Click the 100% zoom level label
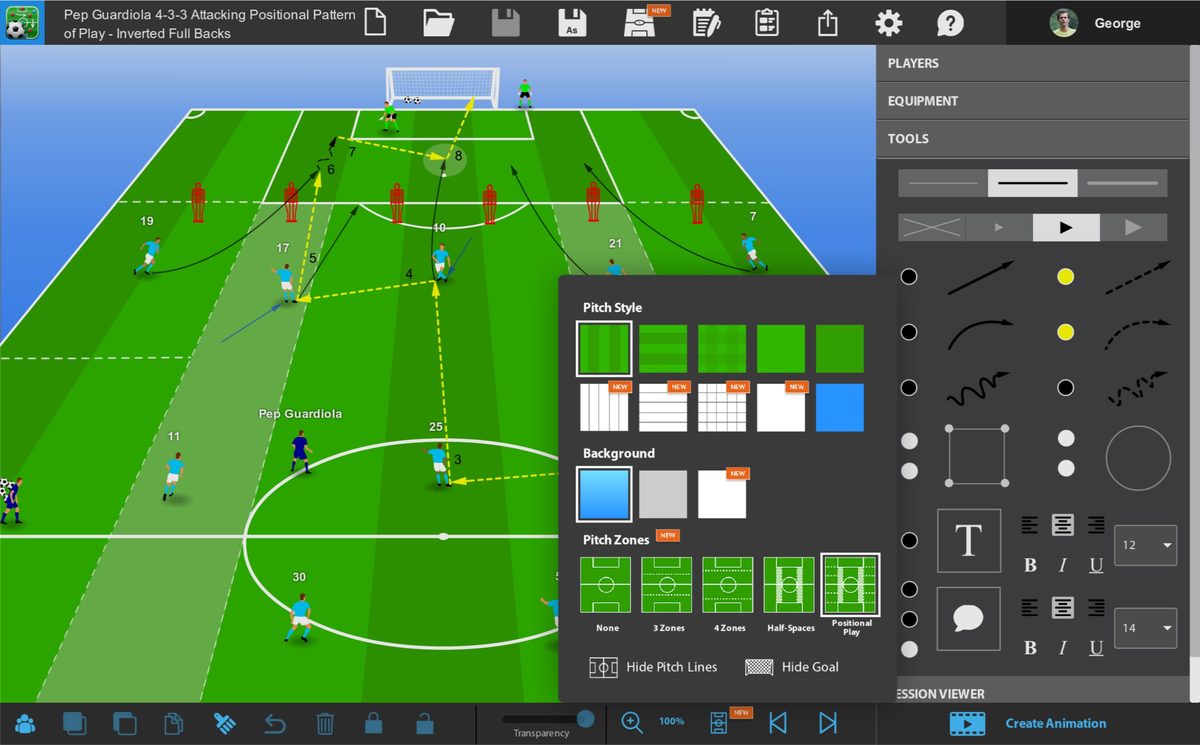The image size is (1200, 745). click(672, 721)
